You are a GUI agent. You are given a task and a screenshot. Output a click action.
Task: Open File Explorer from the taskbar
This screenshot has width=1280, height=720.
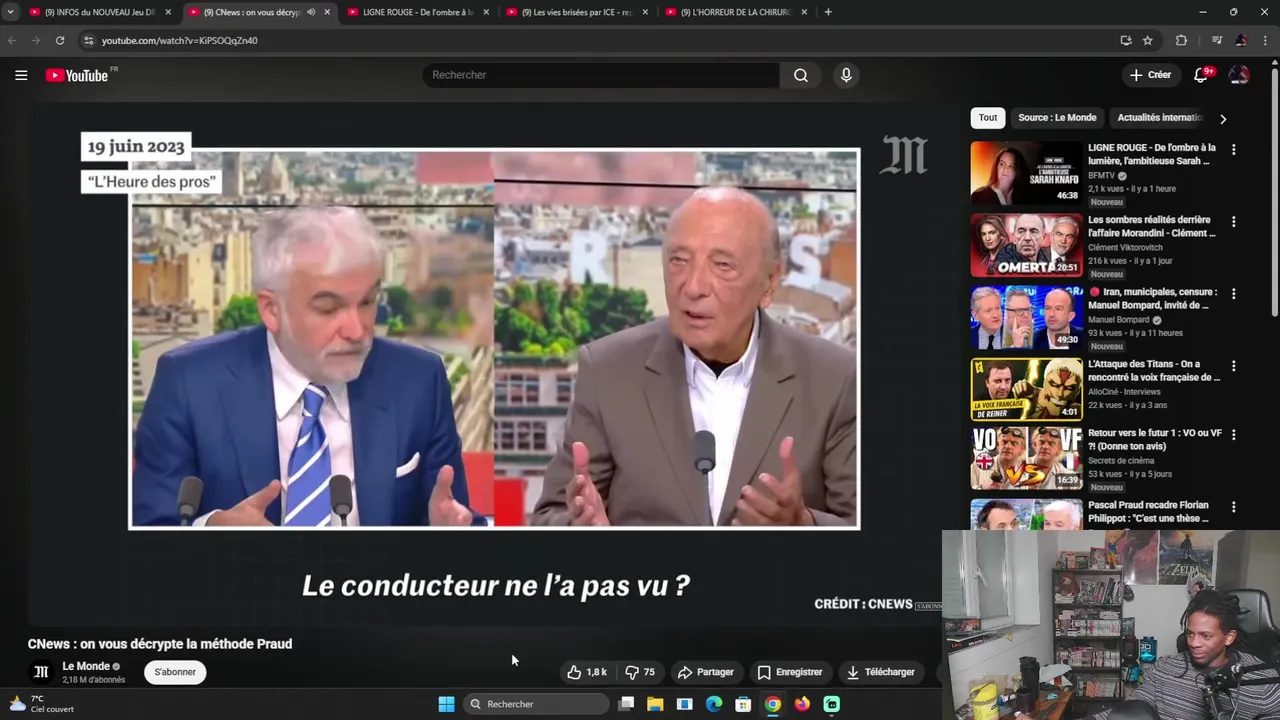click(655, 704)
